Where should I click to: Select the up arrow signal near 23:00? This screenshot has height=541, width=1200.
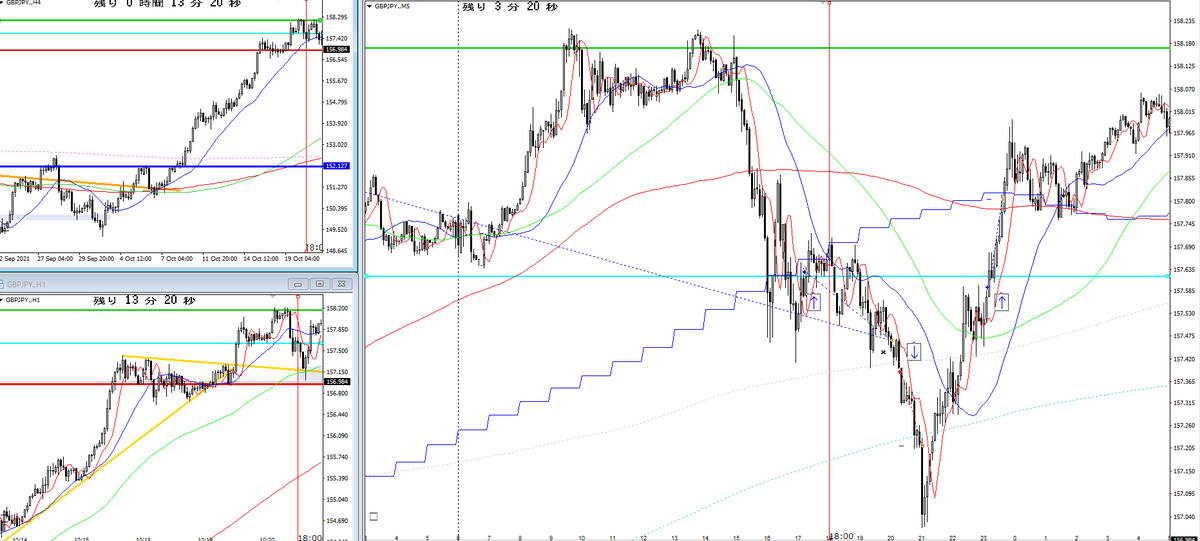1002,300
